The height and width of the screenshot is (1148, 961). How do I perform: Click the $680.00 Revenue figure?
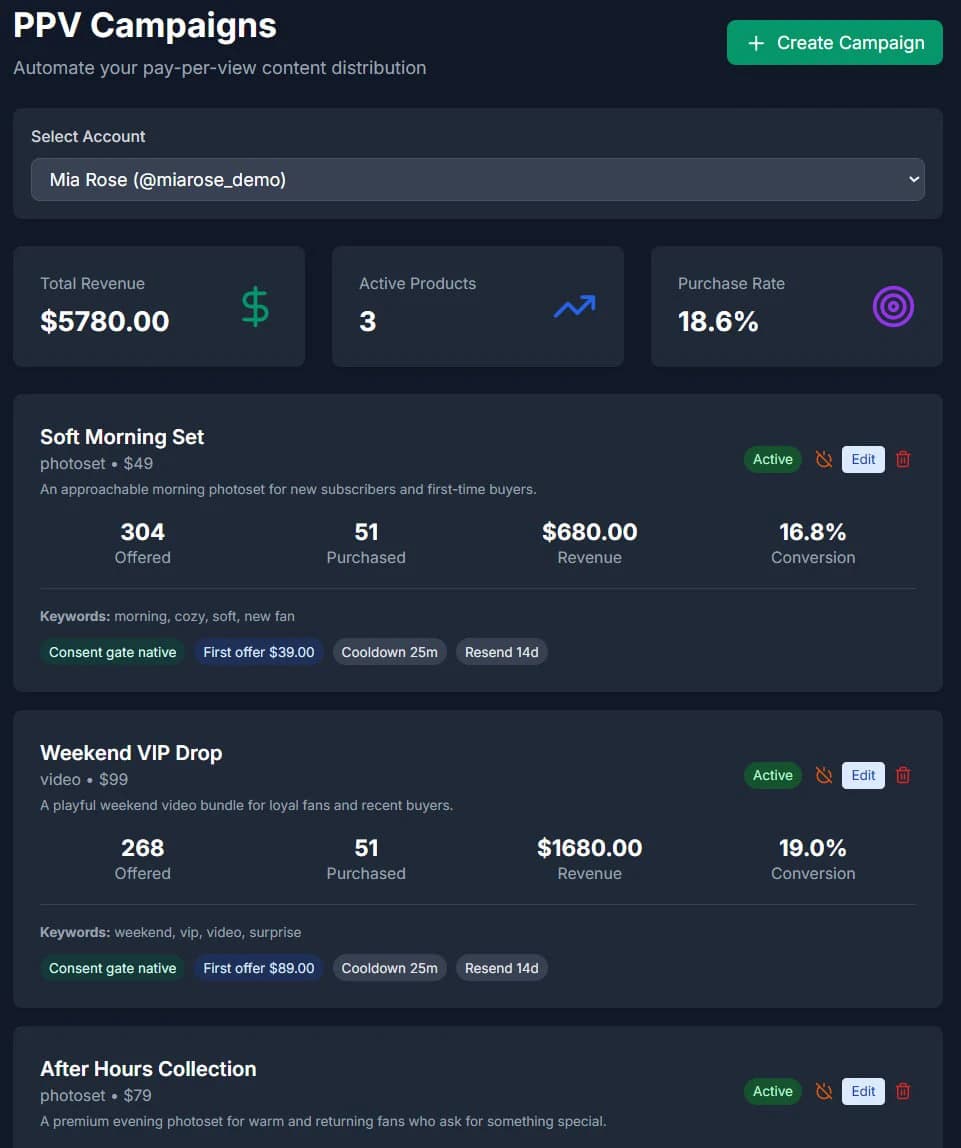coord(589,532)
